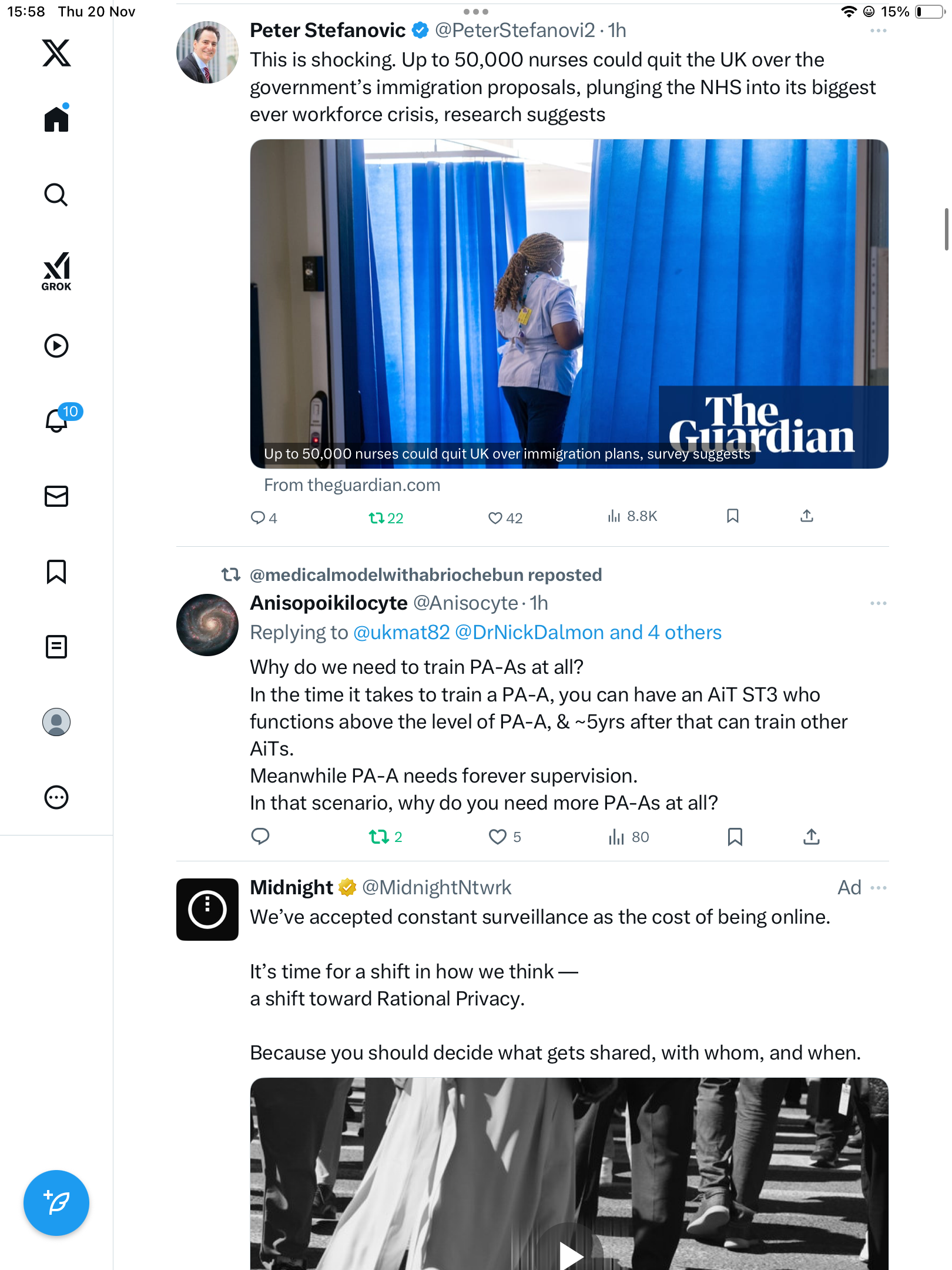Play the Midnight ad video
Viewport: 952px width, 1270px height.
tap(569, 1252)
